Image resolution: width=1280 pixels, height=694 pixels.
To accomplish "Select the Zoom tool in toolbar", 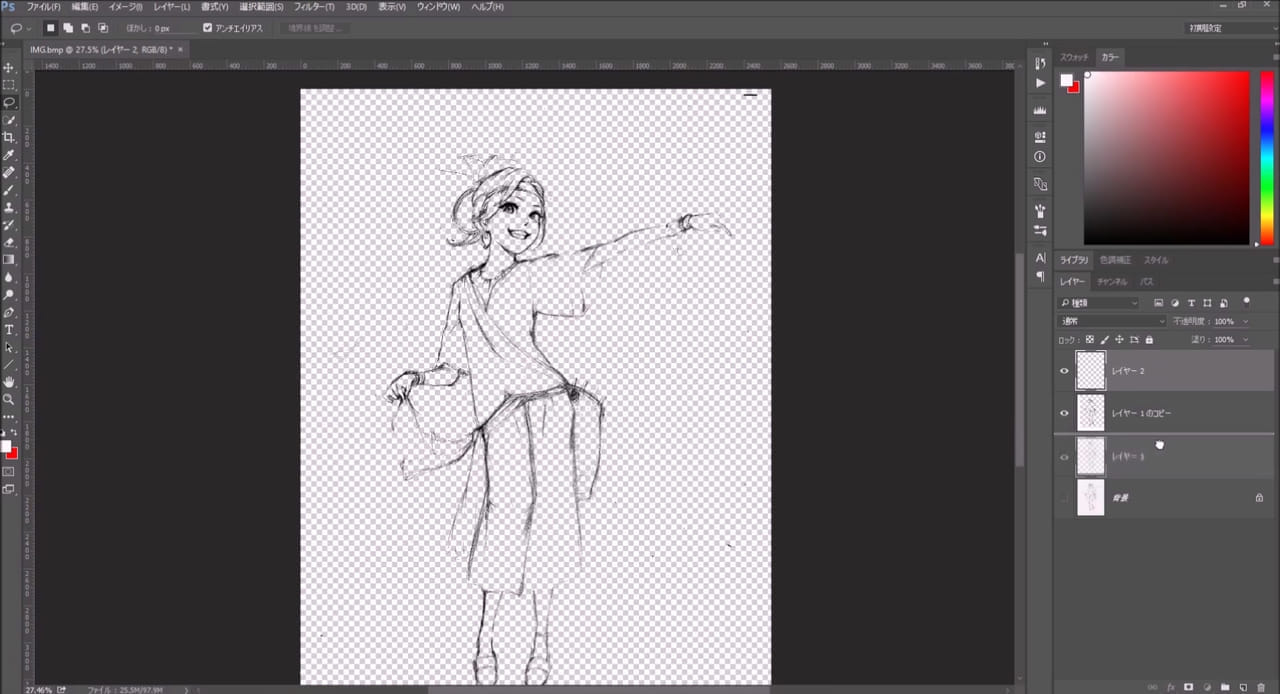I will [9, 398].
